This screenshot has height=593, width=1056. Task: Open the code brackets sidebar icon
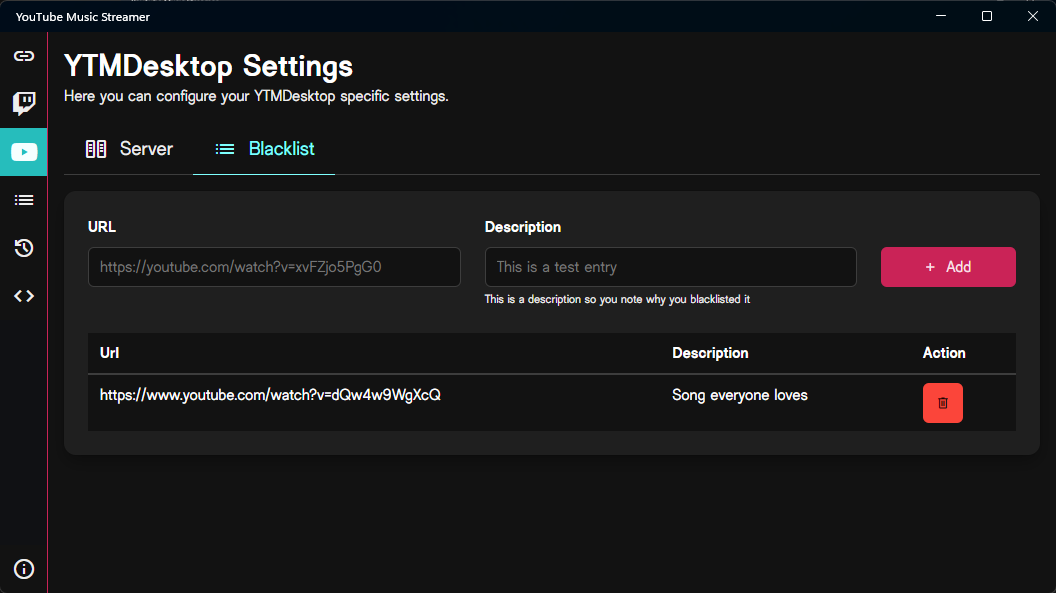click(x=24, y=296)
